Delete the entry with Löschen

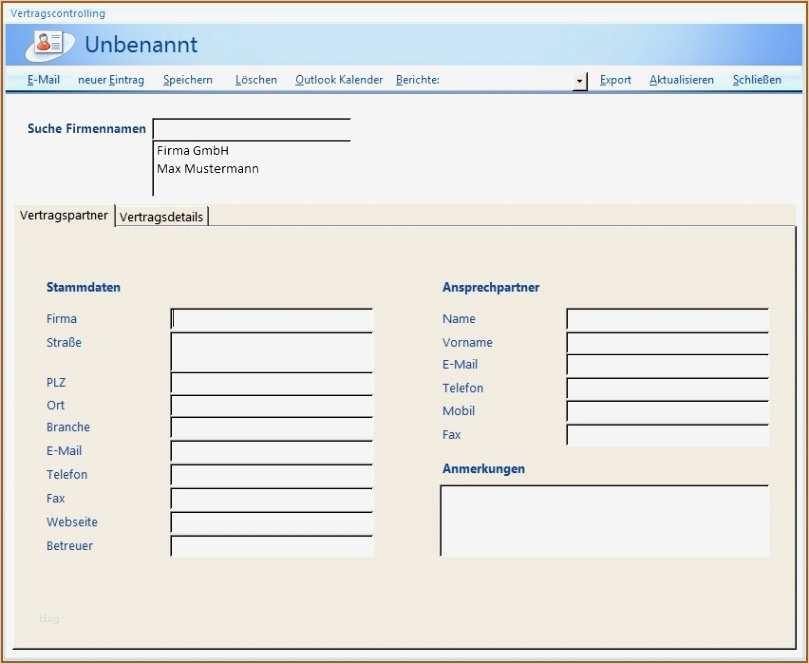pos(256,80)
